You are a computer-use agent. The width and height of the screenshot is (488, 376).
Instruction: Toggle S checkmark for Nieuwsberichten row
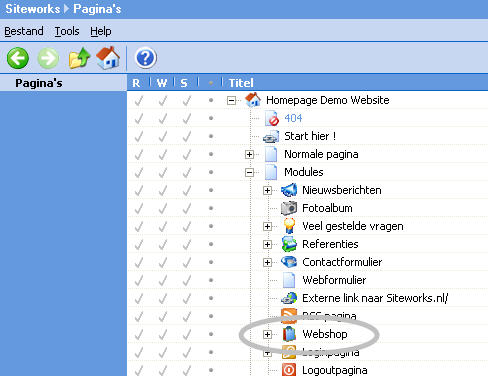tap(186, 190)
